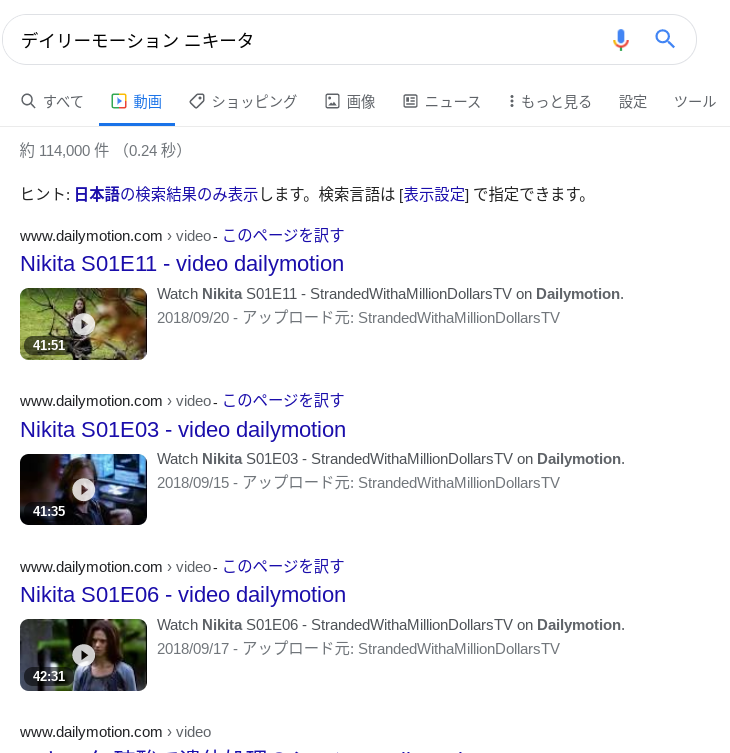The height and width of the screenshot is (753, 730).
Task: Open the ツール options
Action: 695,101
